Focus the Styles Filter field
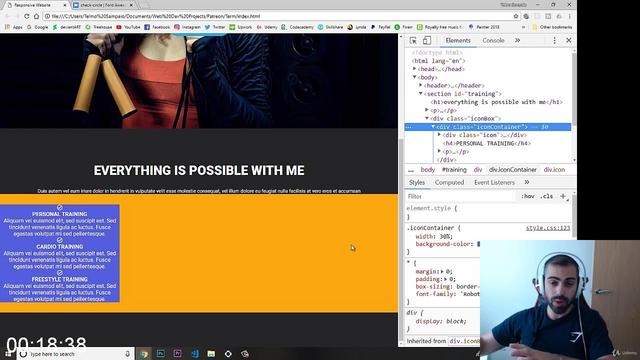Viewport: 640px width, 360px height. [460, 196]
